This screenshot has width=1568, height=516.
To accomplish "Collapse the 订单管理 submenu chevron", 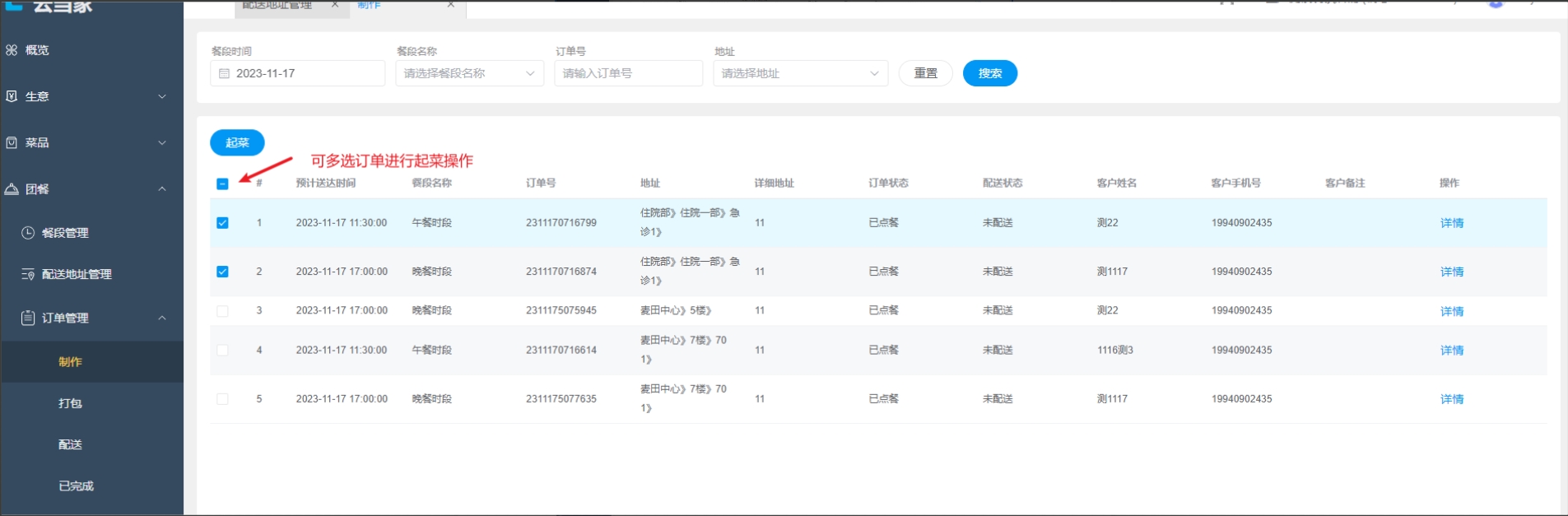I will 162,318.
